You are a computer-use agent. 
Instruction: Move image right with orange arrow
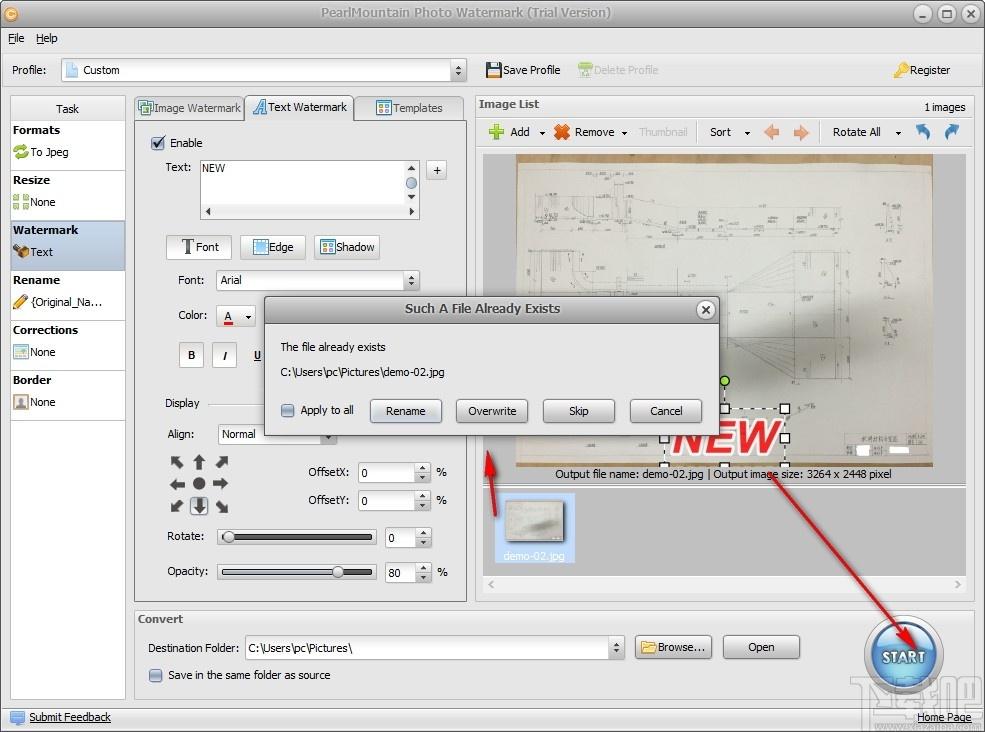(800, 132)
